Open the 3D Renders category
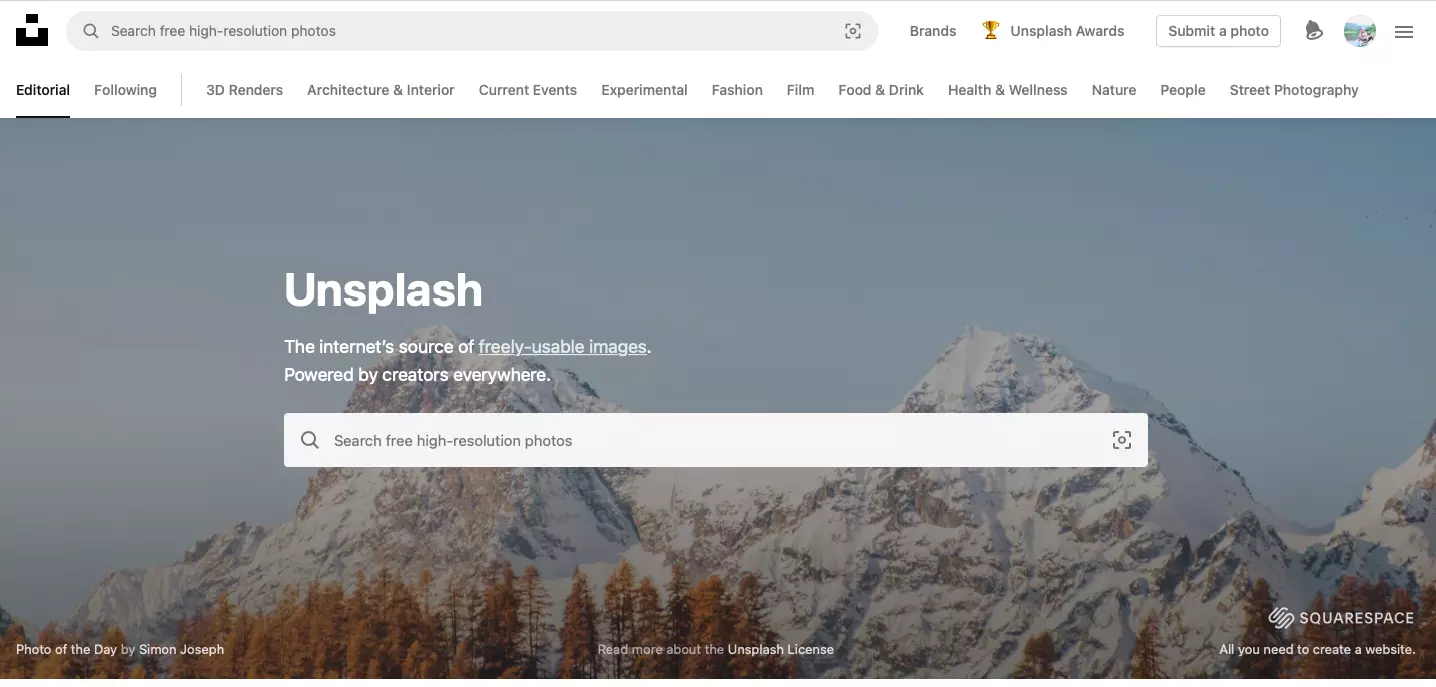Image resolution: width=1436 pixels, height=687 pixels. (x=244, y=90)
